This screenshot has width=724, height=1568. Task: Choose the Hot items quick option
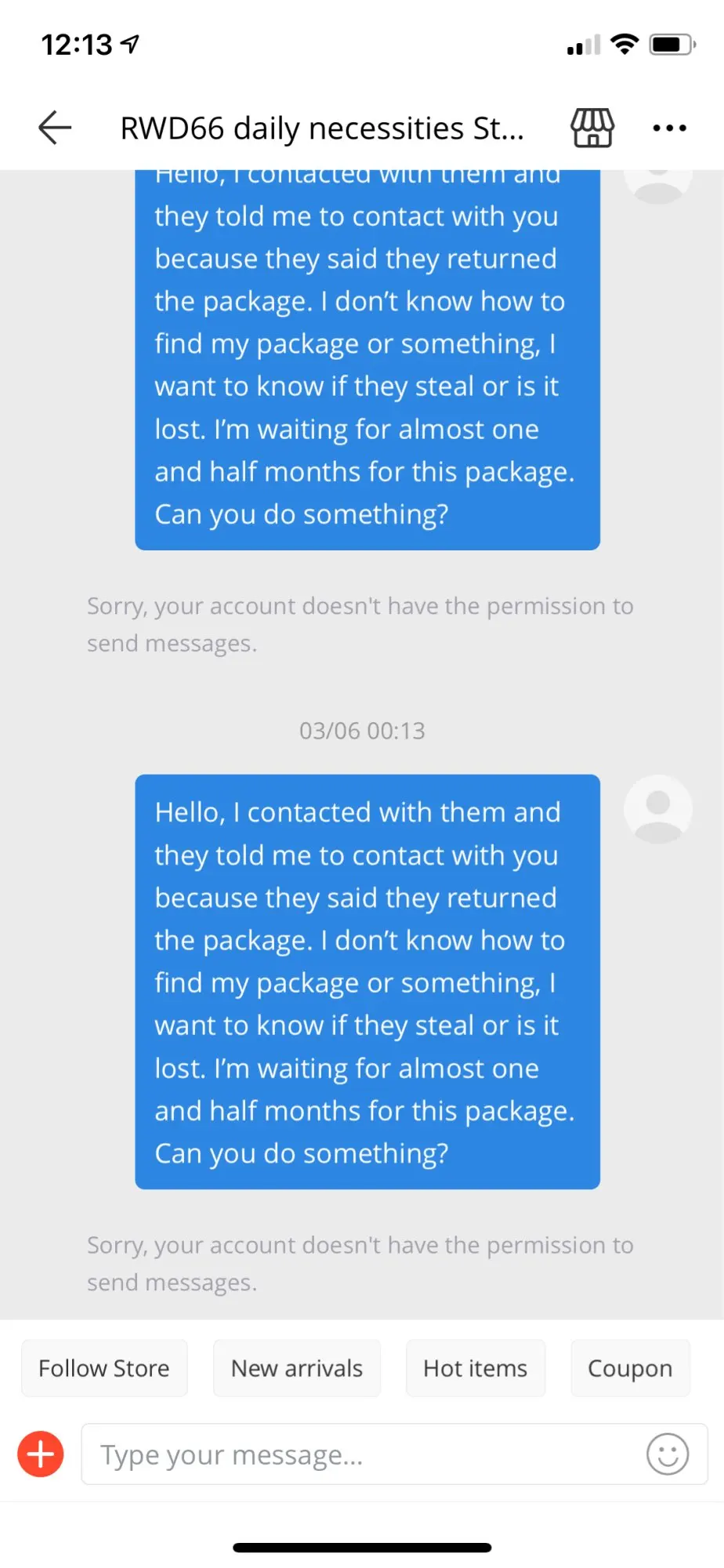coord(476,1368)
